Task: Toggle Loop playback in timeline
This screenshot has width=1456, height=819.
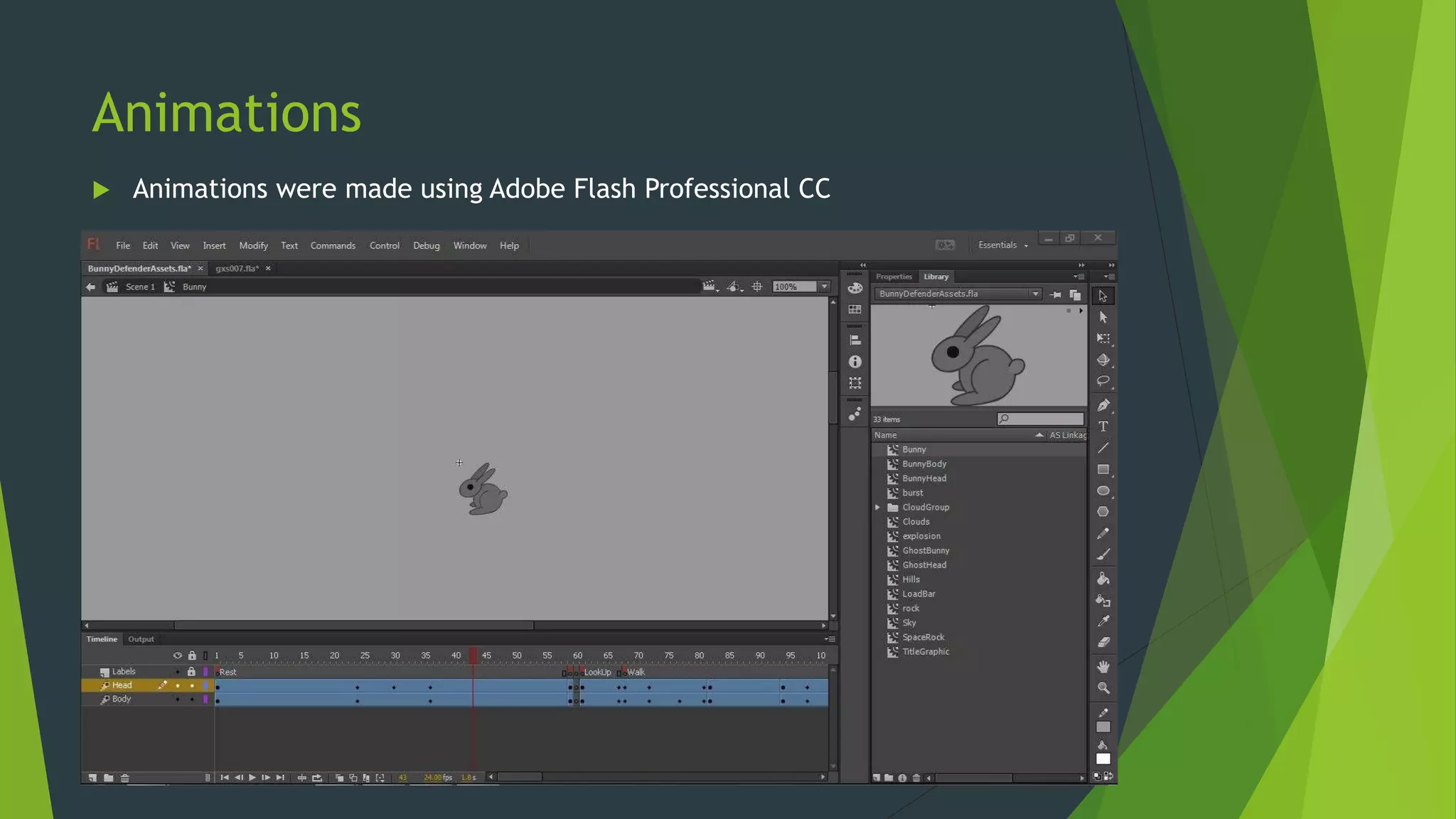Action: coord(317,778)
